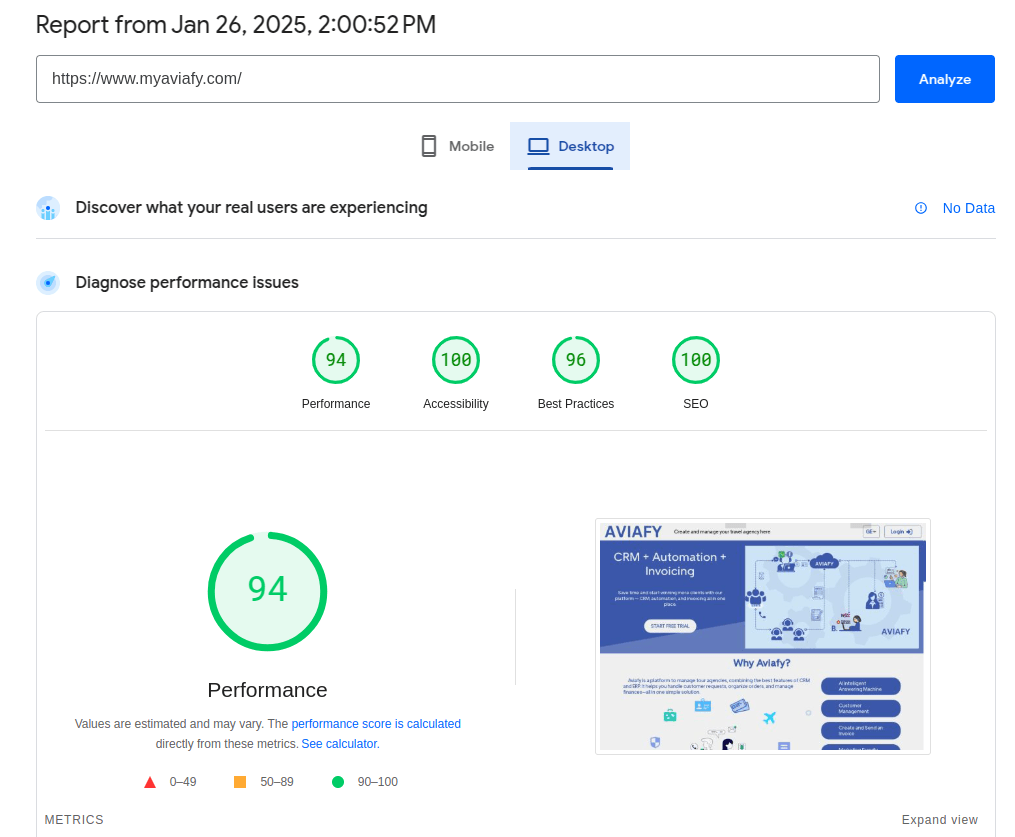1015x837 pixels.
Task: Click the METRICS section heading
Action: (x=74, y=820)
